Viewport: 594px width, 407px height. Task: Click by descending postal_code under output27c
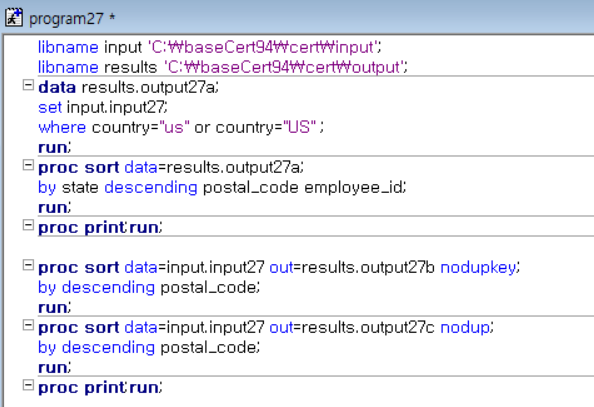149,348
